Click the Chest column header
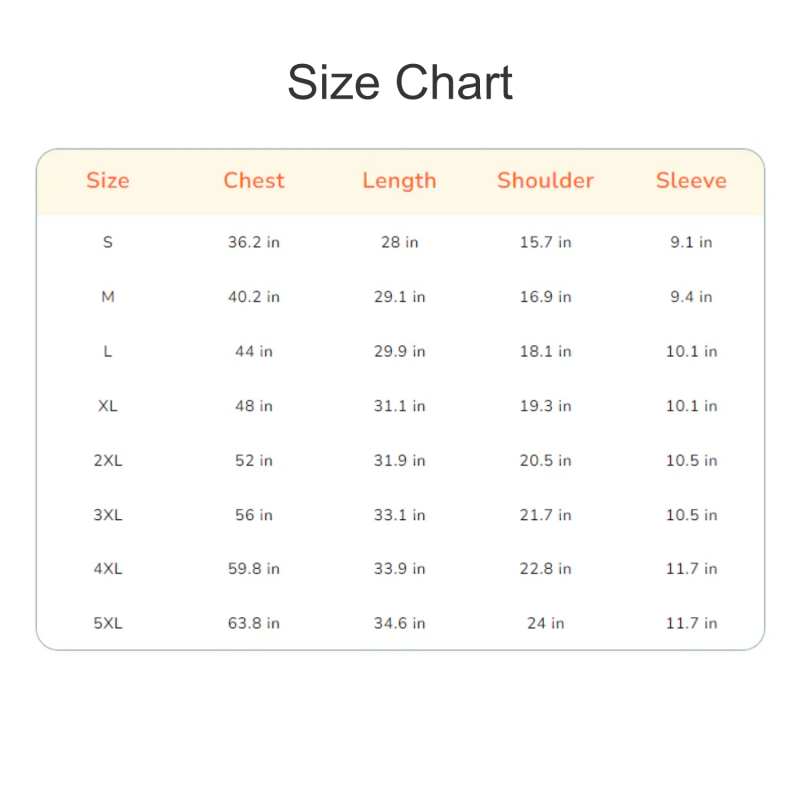The image size is (800, 800). pos(254,181)
